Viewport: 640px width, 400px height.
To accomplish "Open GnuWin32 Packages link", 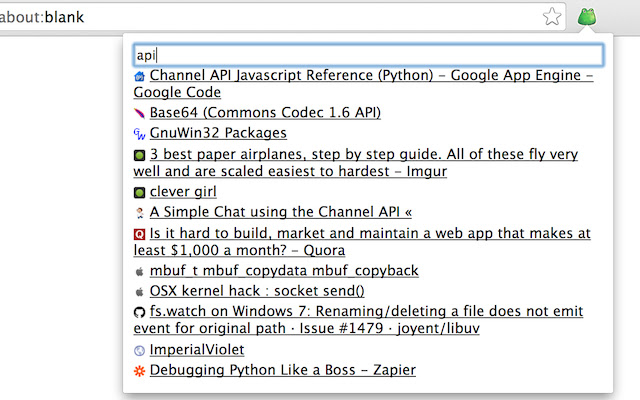I will tap(218, 133).
